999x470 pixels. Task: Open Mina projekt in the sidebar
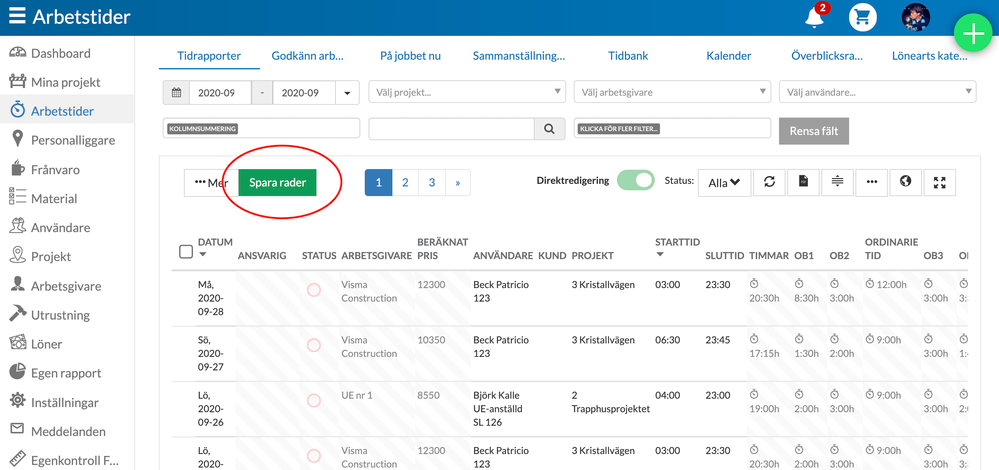point(66,82)
